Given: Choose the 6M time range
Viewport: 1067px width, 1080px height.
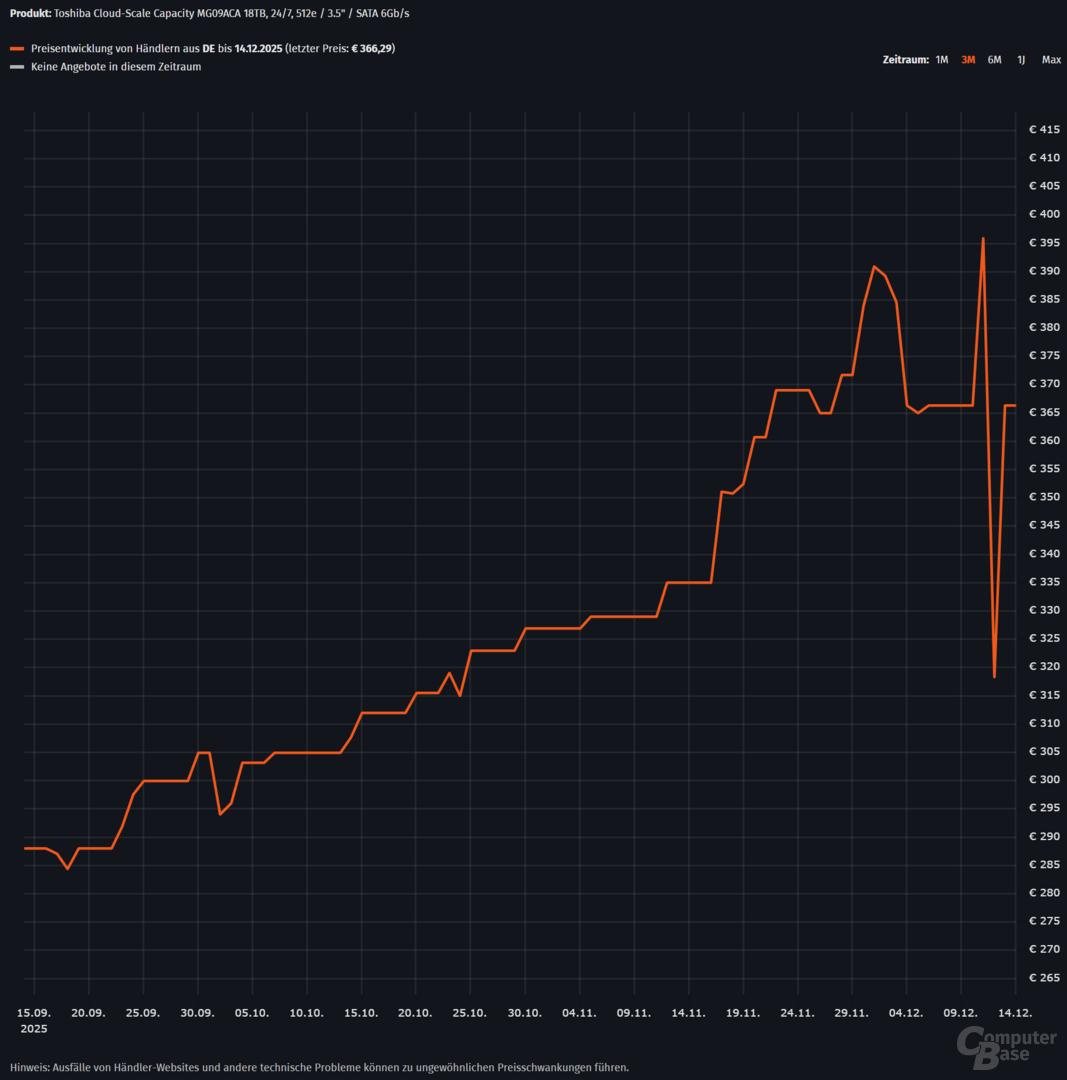Looking at the screenshot, I should pyautogui.click(x=994, y=60).
